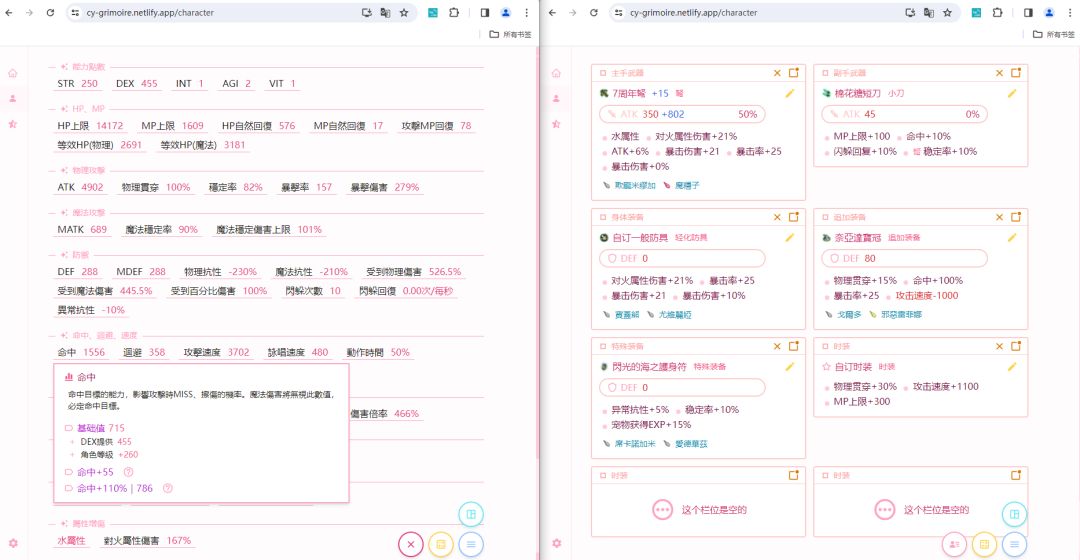Screen dimensions: 1080x560
Task: Select character icon in left window sidebar
Action: click(x=12, y=98)
